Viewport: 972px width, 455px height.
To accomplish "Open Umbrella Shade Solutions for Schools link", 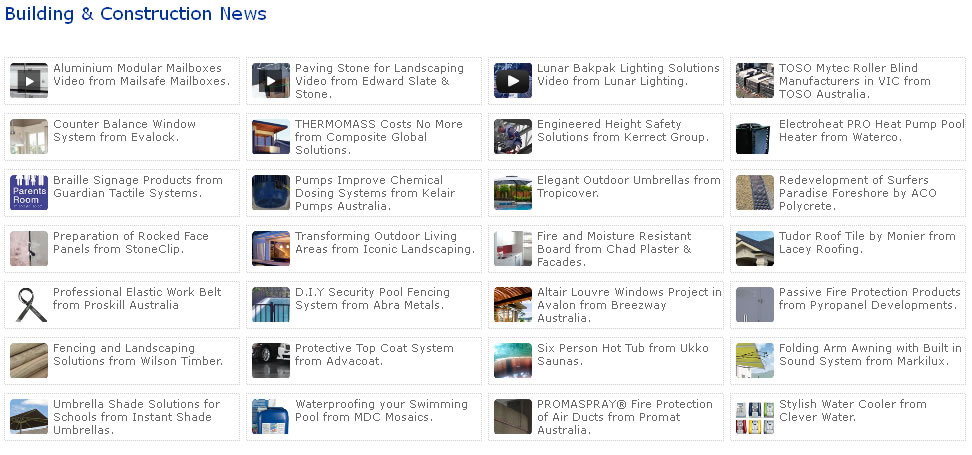I will 136,417.
